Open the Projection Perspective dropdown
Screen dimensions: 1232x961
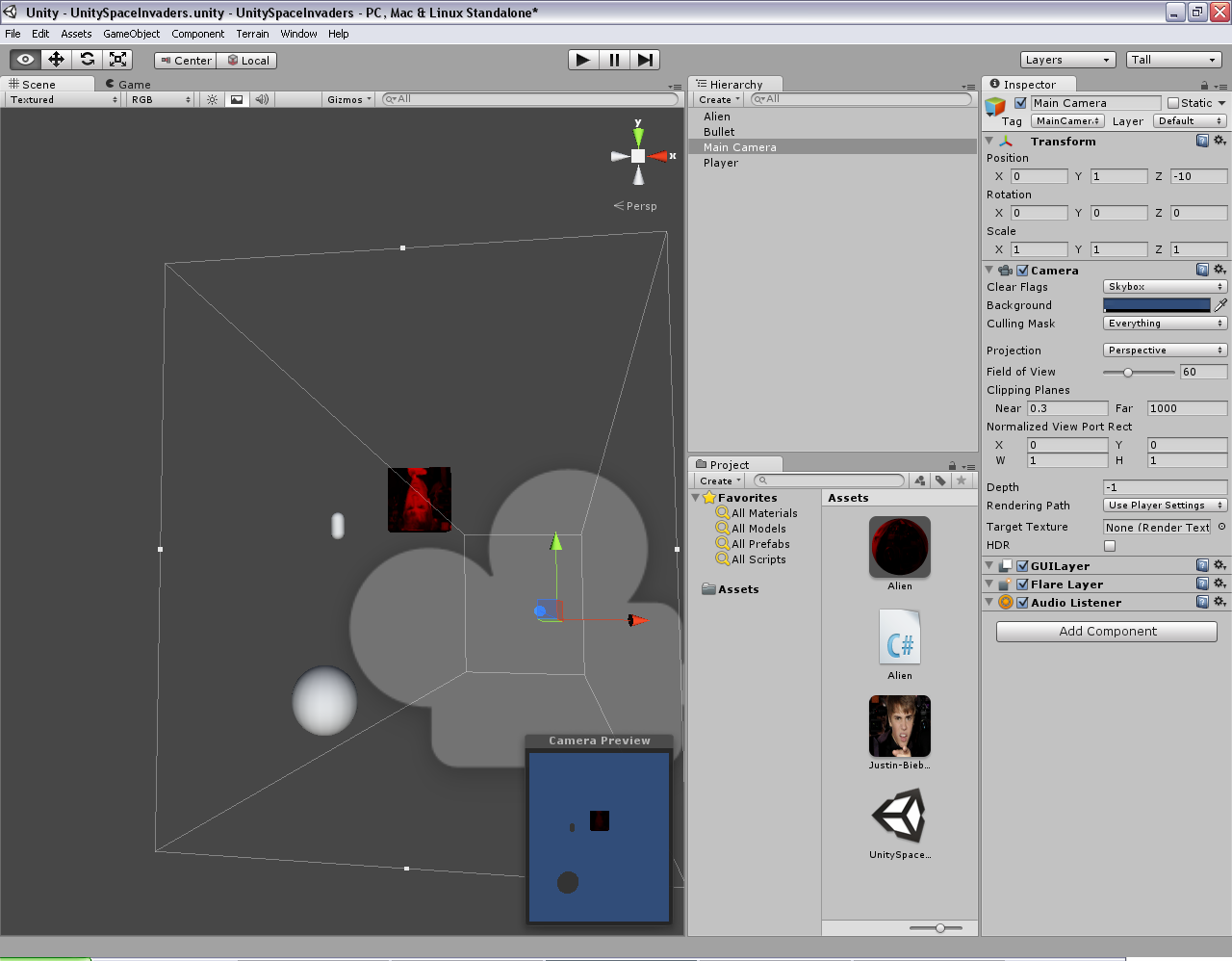coord(1165,351)
